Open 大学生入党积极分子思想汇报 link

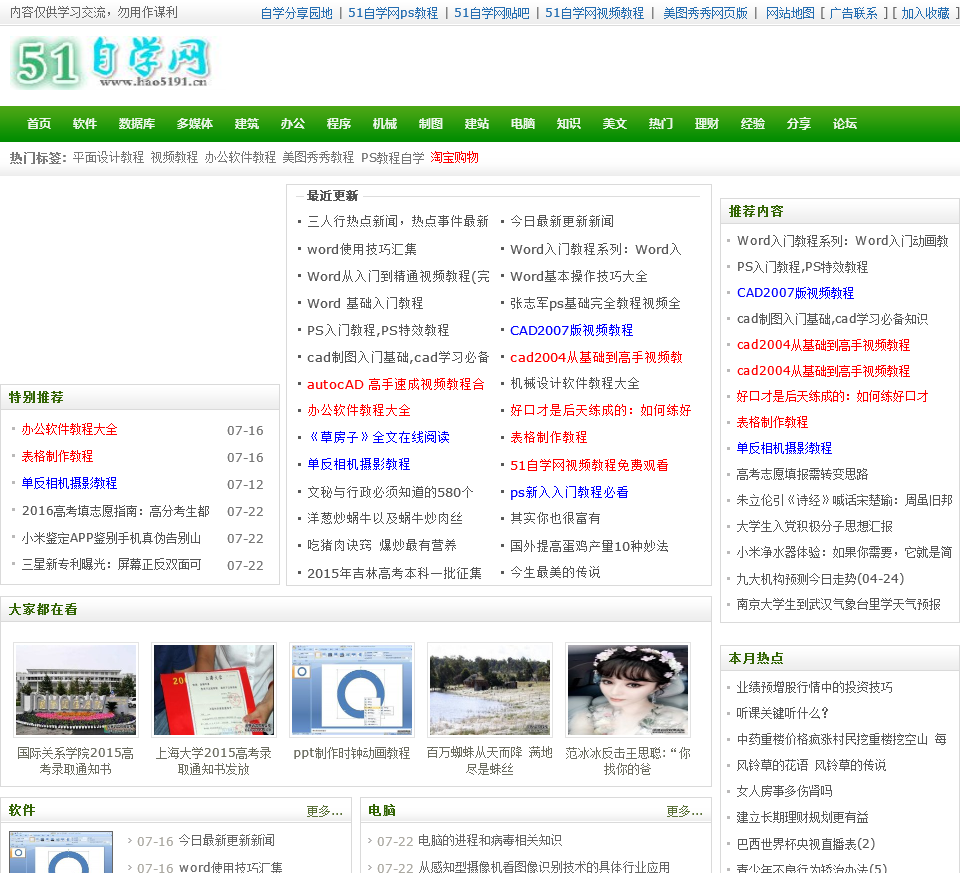814,526
